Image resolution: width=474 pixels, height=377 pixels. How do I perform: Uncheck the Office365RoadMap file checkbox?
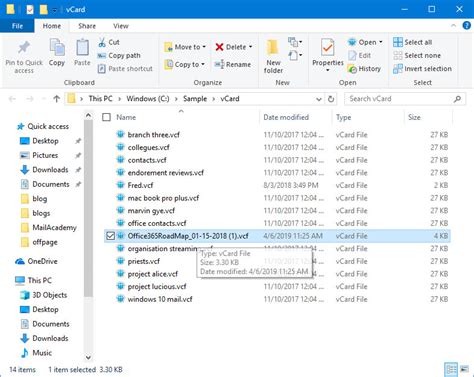click(x=110, y=236)
